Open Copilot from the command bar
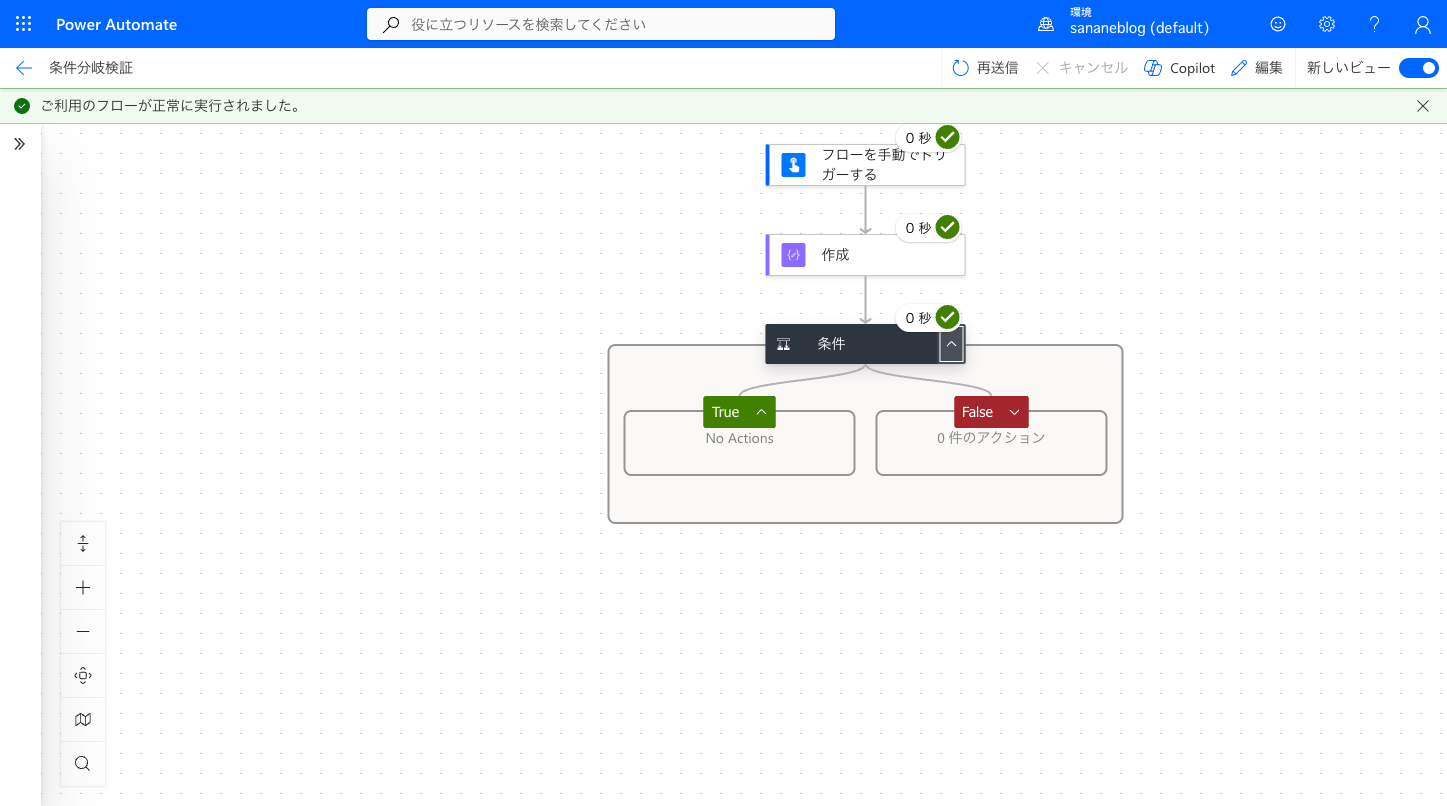Image resolution: width=1447 pixels, height=806 pixels. [1179, 68]
